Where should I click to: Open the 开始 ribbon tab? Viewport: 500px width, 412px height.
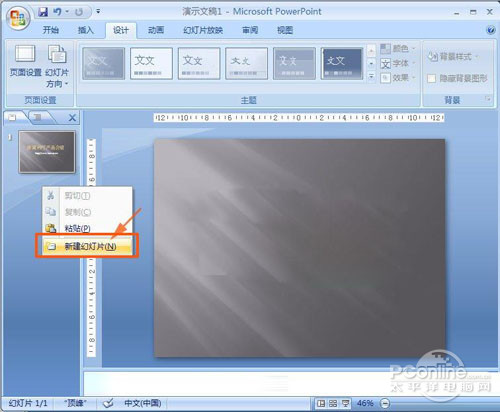(51, 30)
